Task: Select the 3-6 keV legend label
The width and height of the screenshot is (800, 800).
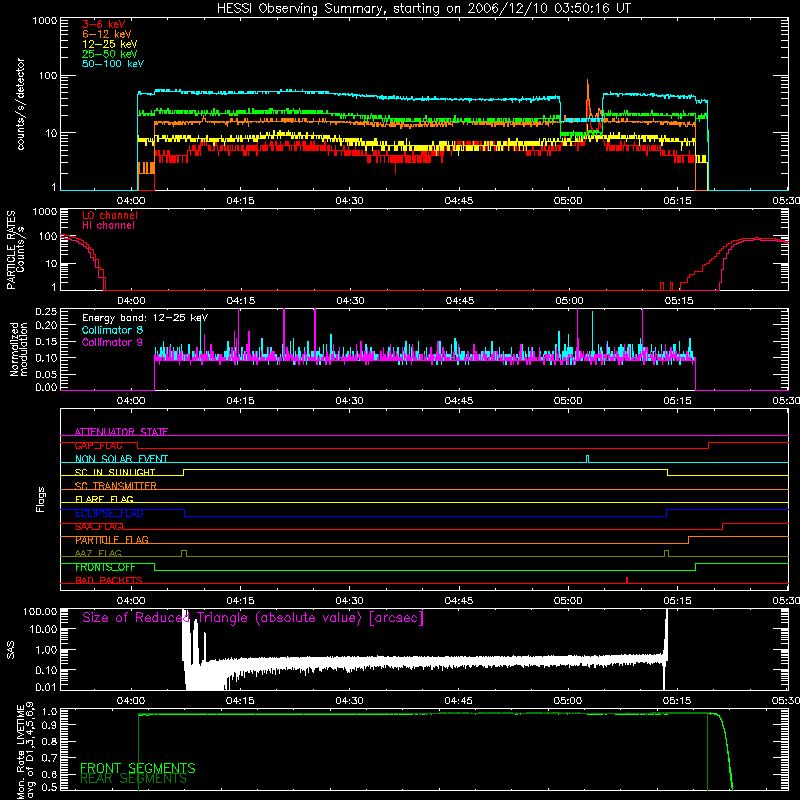Action: (104, 24)
